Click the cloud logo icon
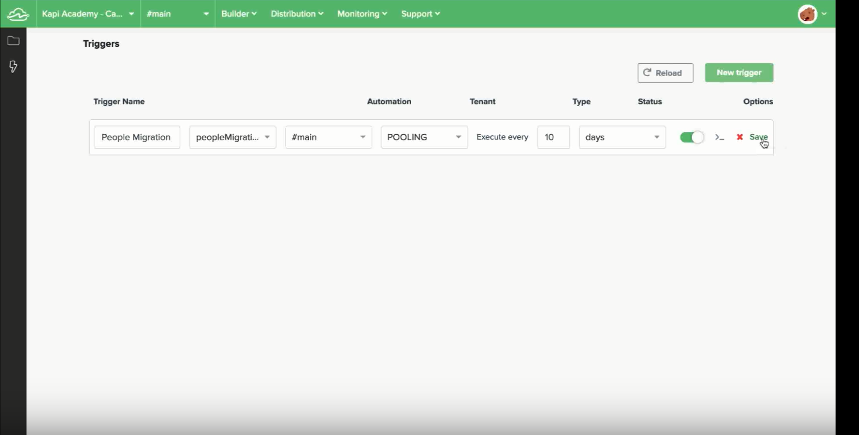The height and width of the screenshot is (435, 859). [x=18, y=14]
